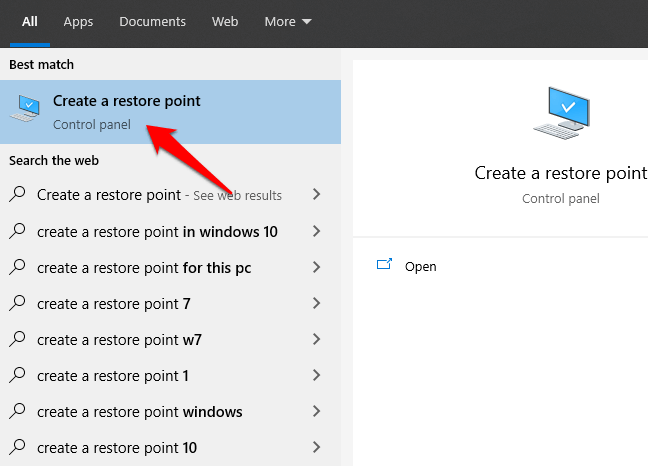Click the large computer icon in preview pane

[x=560, y=112]
